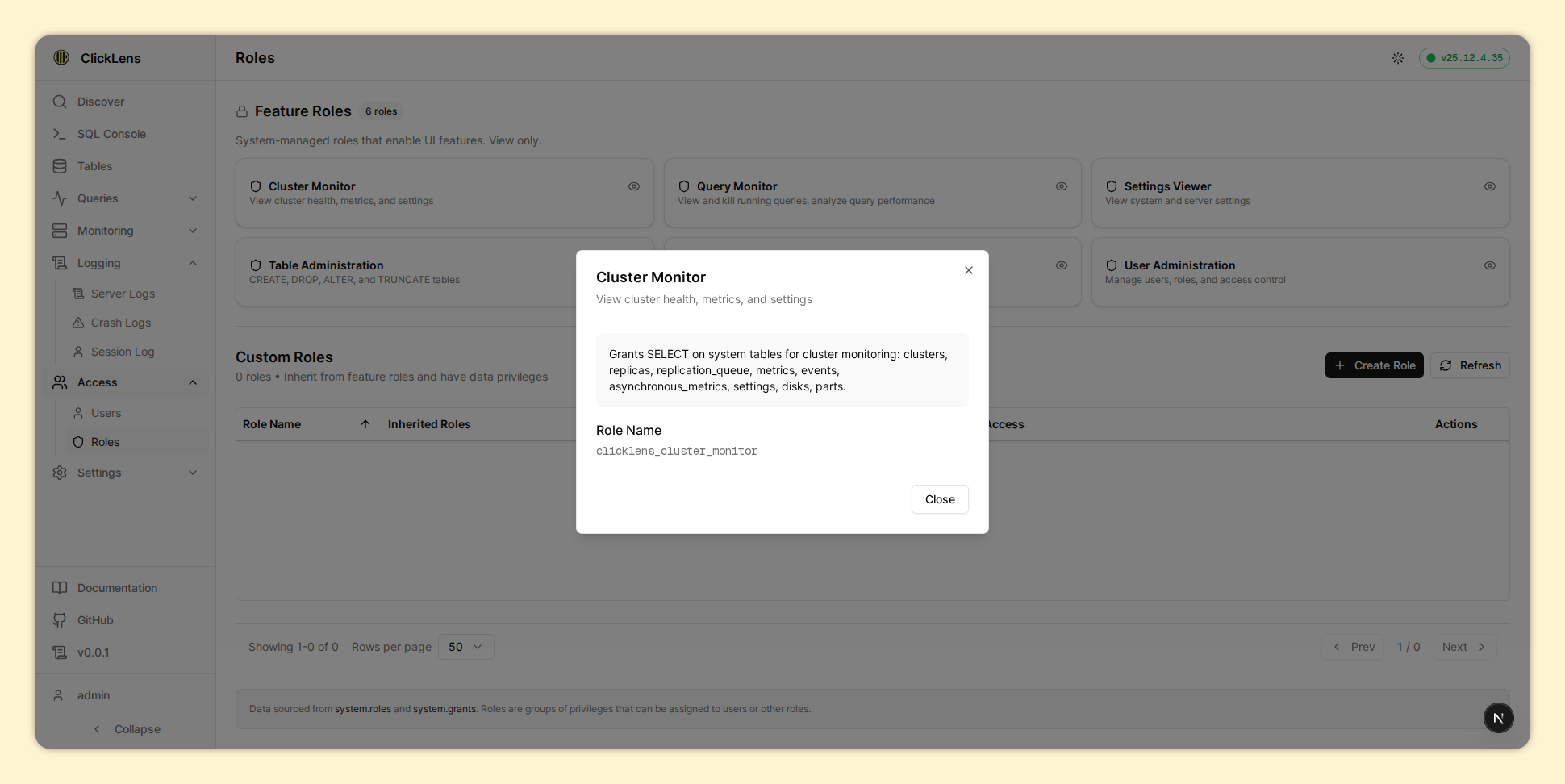The image size is (1565, 784).
Task: Close the Cluster Monitor dialog with X
Action: click(x=968, y=270)
